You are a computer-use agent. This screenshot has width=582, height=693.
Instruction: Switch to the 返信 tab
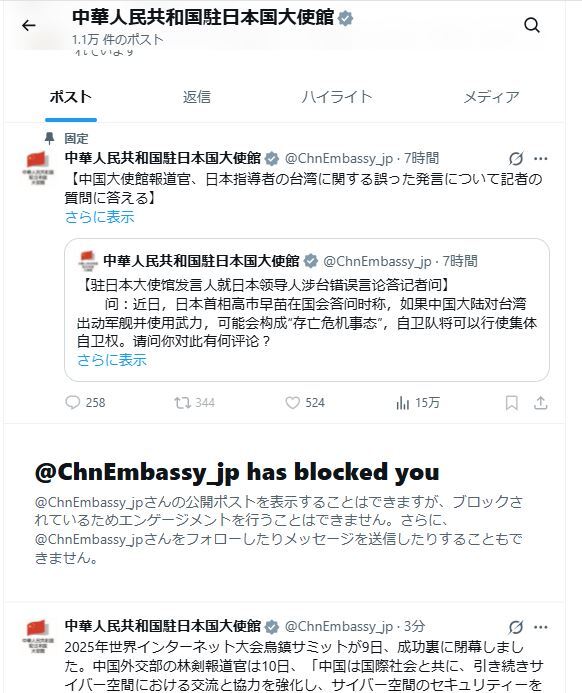click(x=197, y=97)
